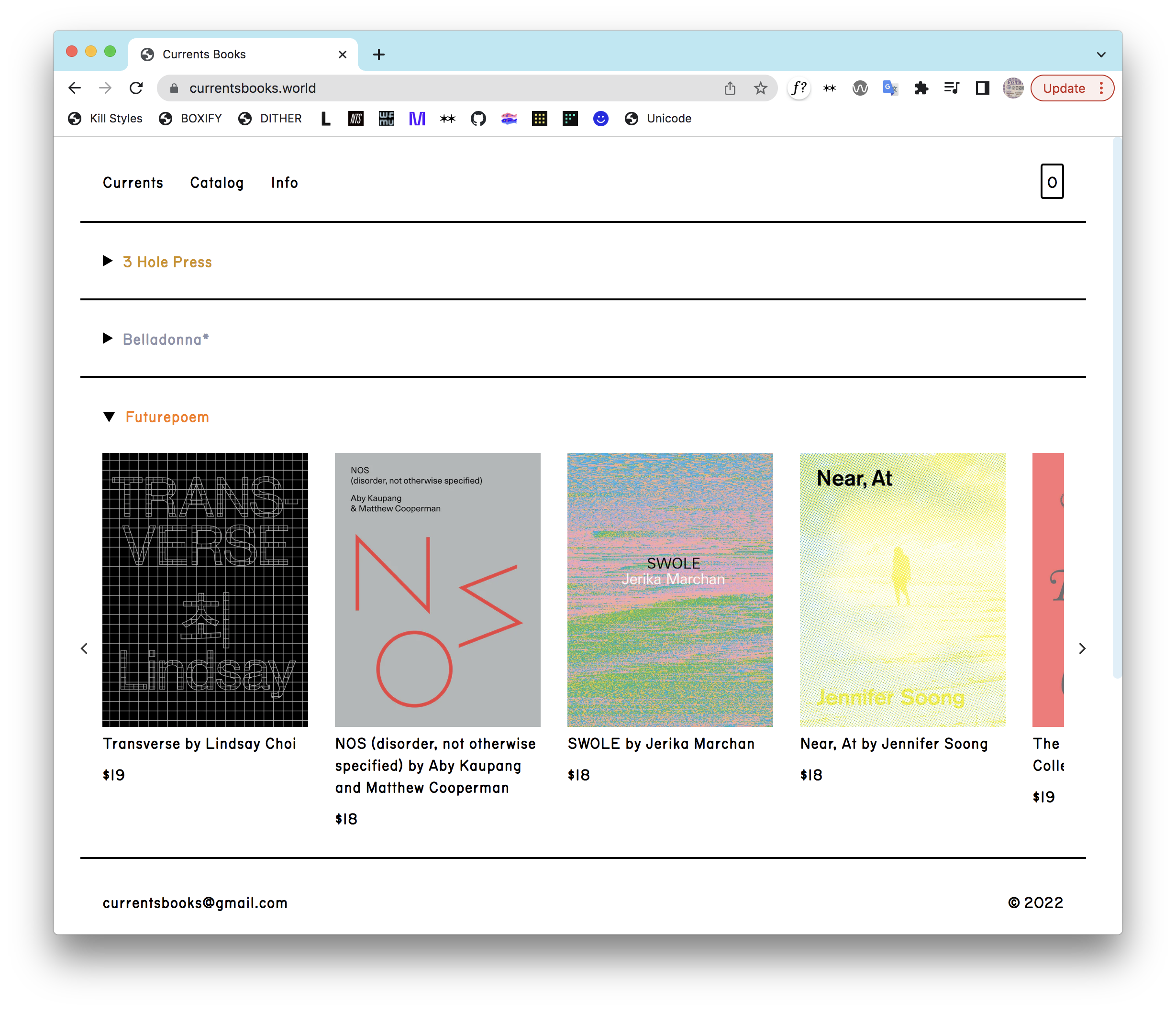Open a new browser tab
This screenshot has width=1176, height=1011.
point(378,55)
